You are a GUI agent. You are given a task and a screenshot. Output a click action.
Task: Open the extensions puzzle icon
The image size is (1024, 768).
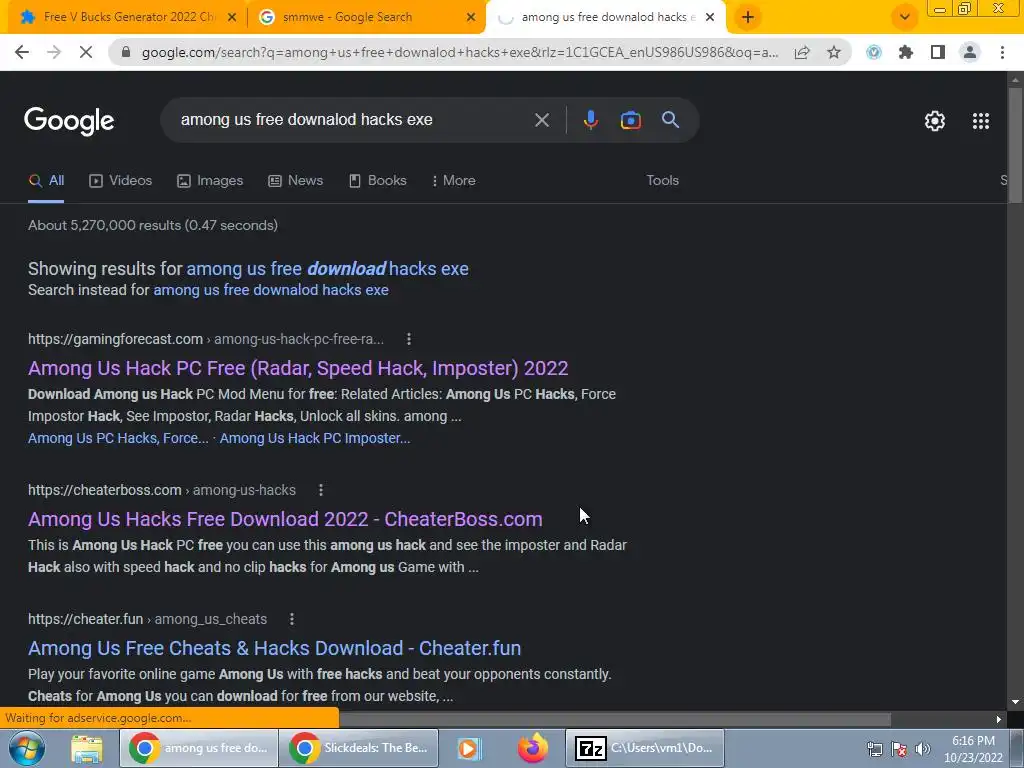pos(906,52)
